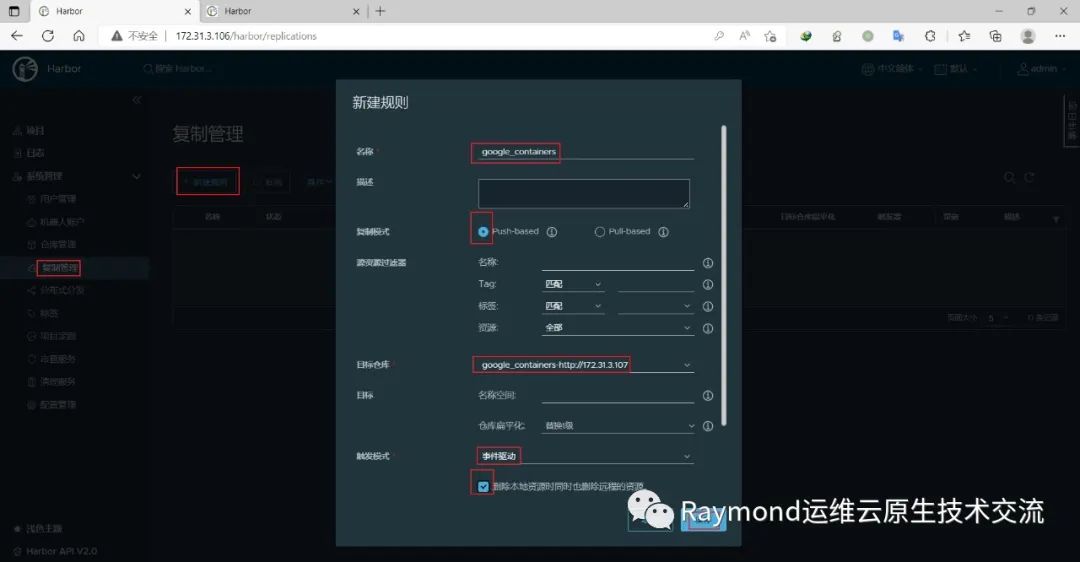Click the 新建规则 button behind the dialog

(208, 182)
